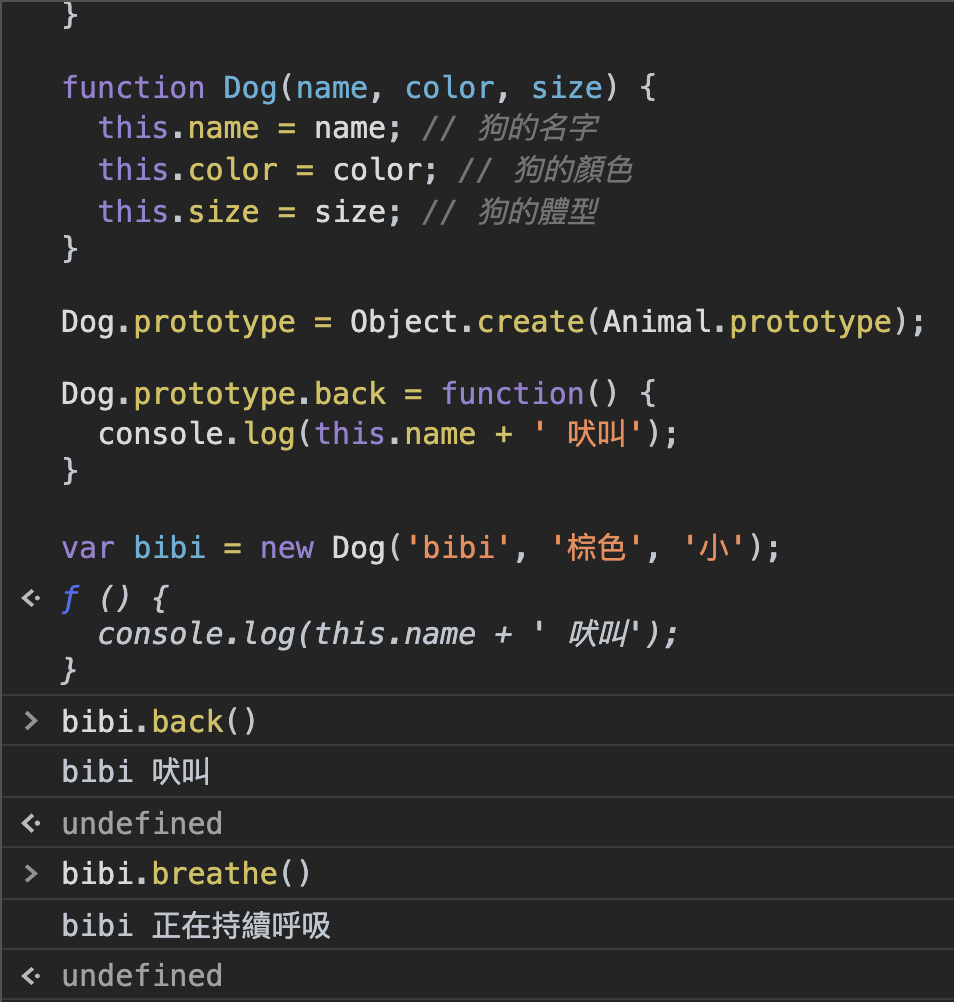
Task: Select the 'bibi 吠叫' log output
Action: pyautogui.click(x=135, y=772)
